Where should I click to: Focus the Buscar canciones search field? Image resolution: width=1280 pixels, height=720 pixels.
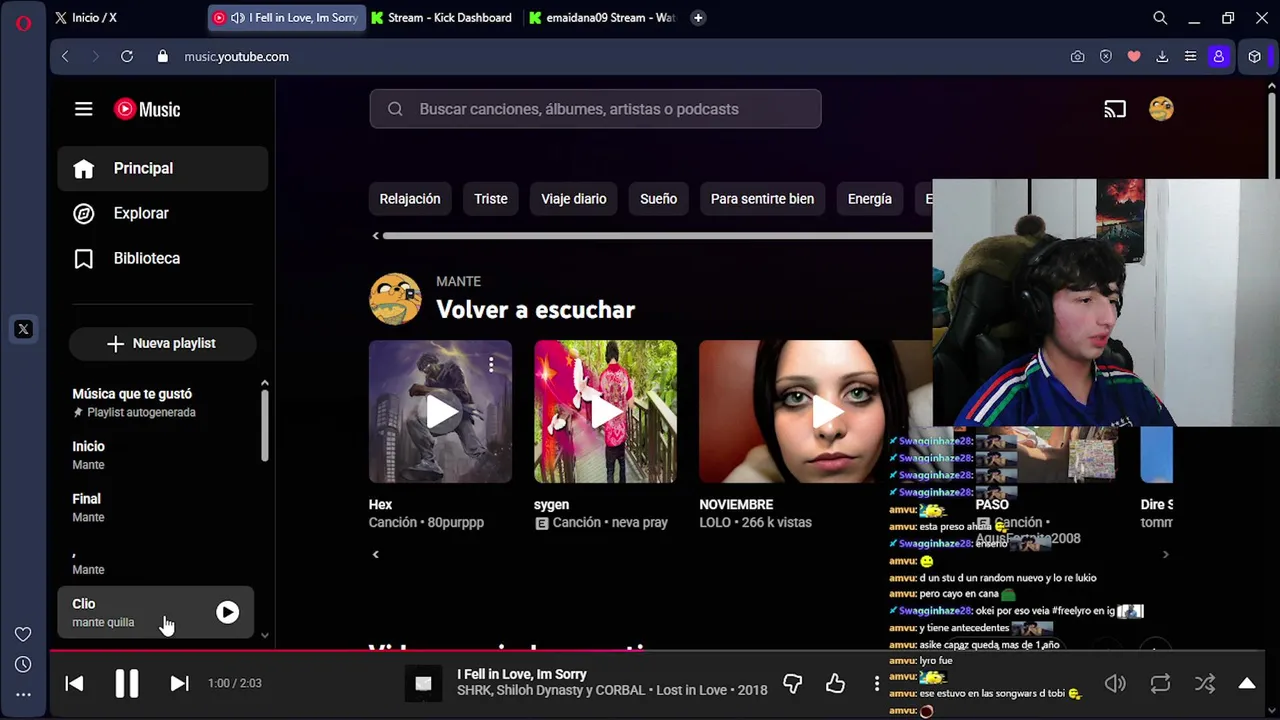pos(595,109)
